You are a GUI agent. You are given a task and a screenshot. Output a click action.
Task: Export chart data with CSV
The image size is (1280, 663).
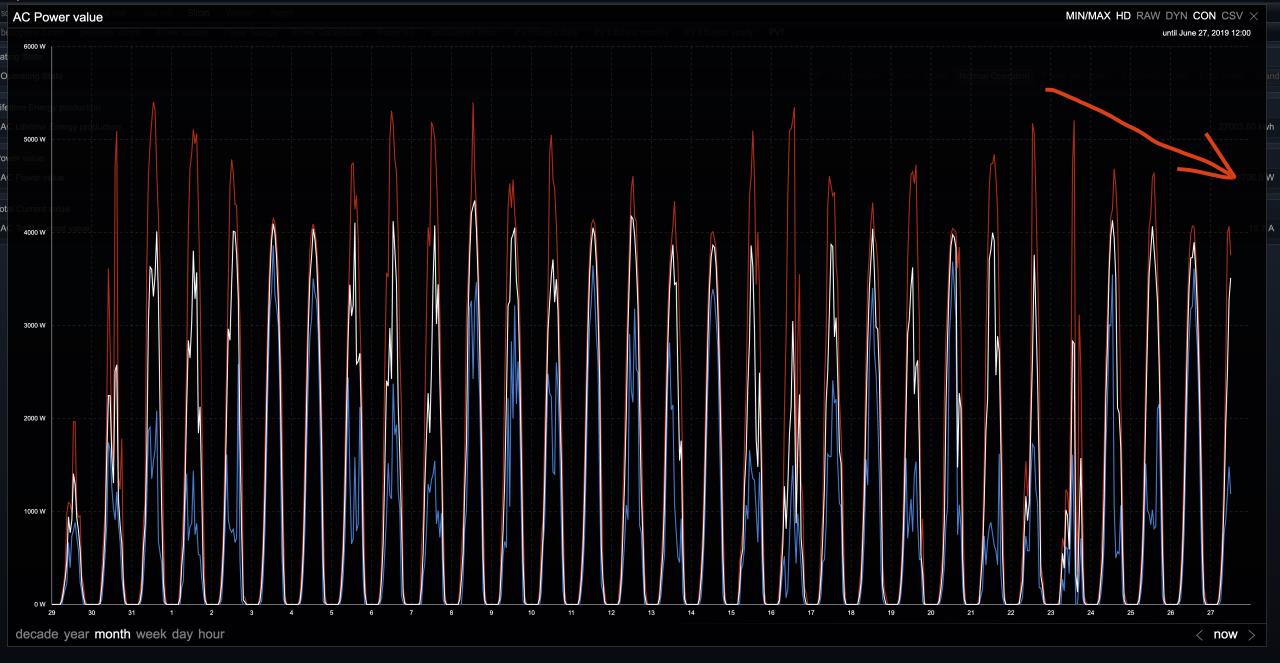point(1232,16)
